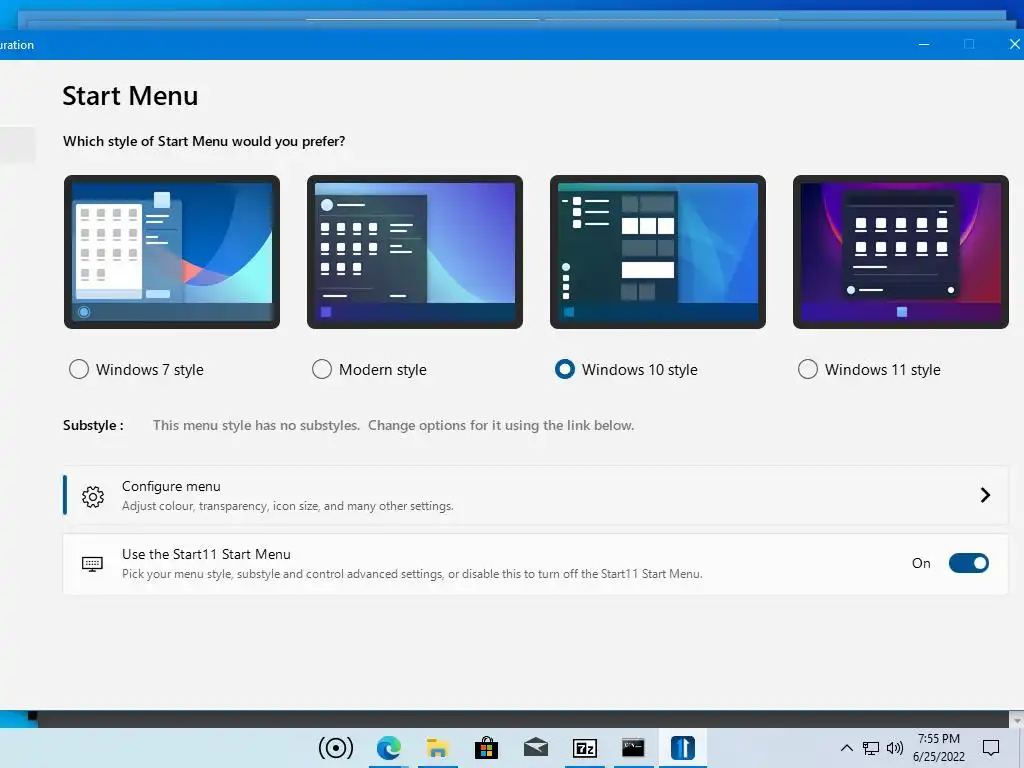This screenshot has width=1024, height=768.
Task: Open Microsoft Edge from the taskbar
Action: point(389,748)
